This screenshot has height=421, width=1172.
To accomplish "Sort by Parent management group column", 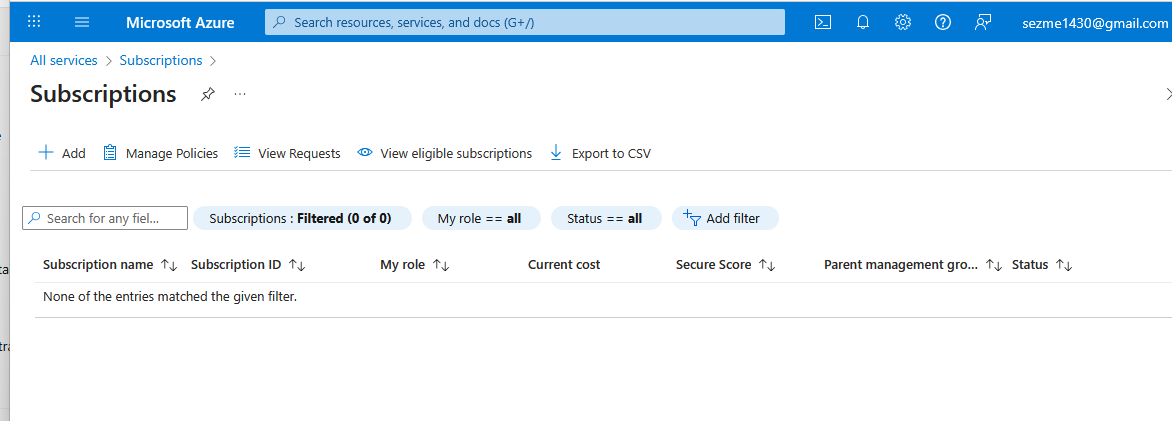I will point(913,265).
